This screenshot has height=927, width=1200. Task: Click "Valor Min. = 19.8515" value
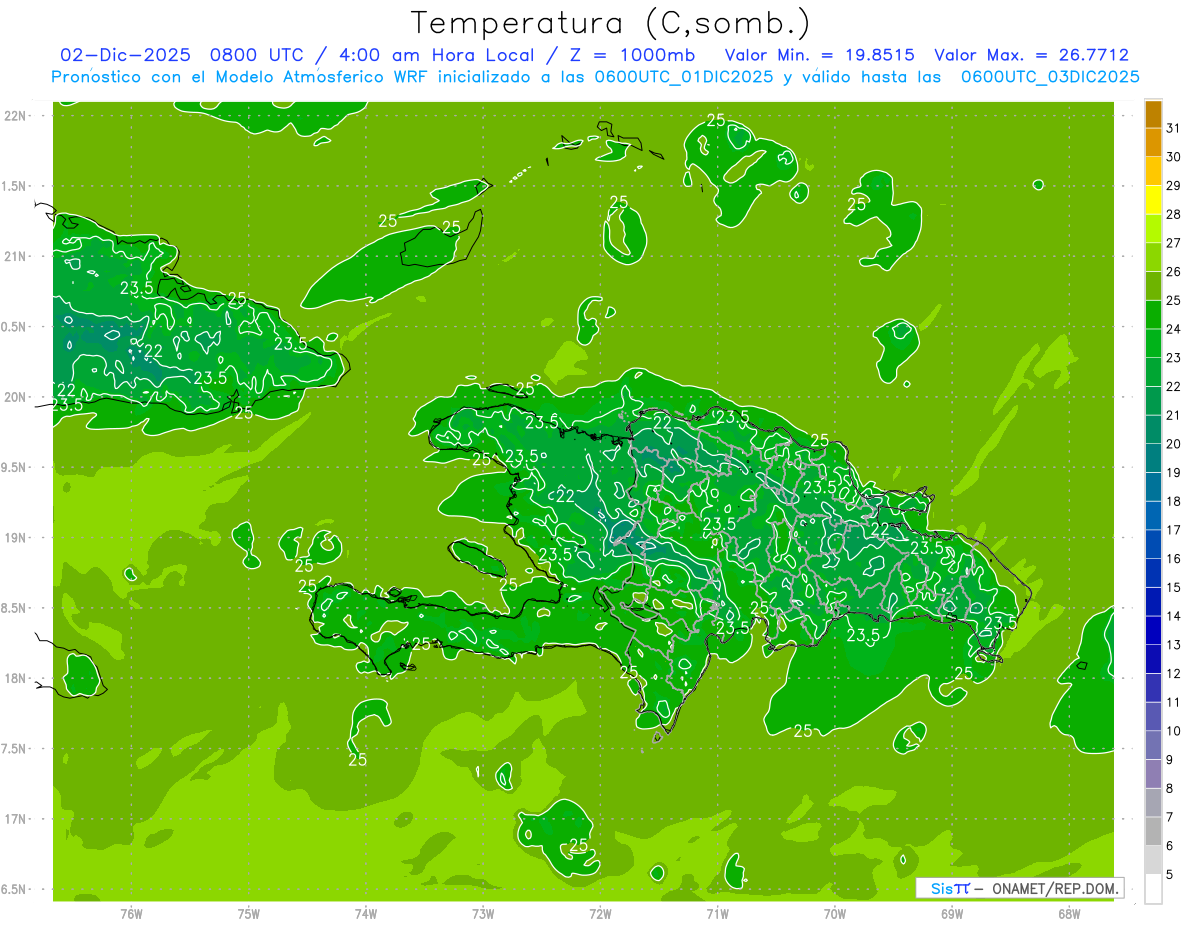(819, 55)
